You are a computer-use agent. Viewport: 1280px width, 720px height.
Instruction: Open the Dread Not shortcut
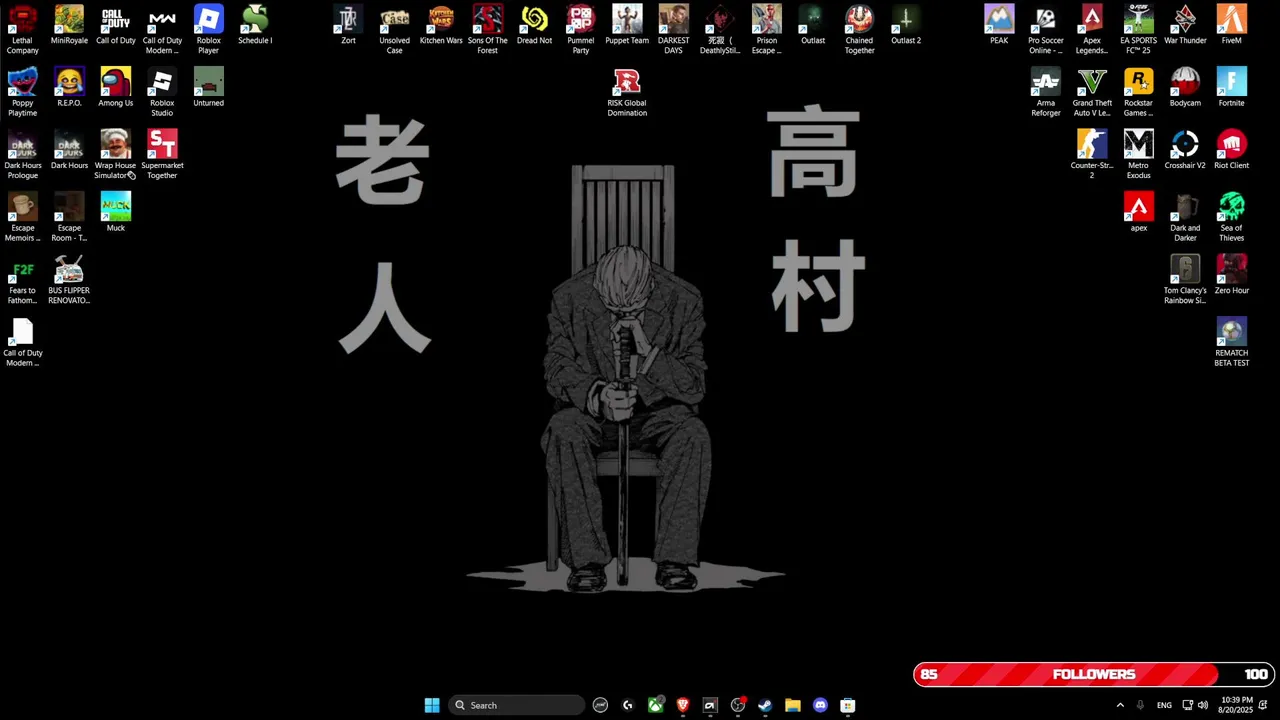click(x=534, y=25)
